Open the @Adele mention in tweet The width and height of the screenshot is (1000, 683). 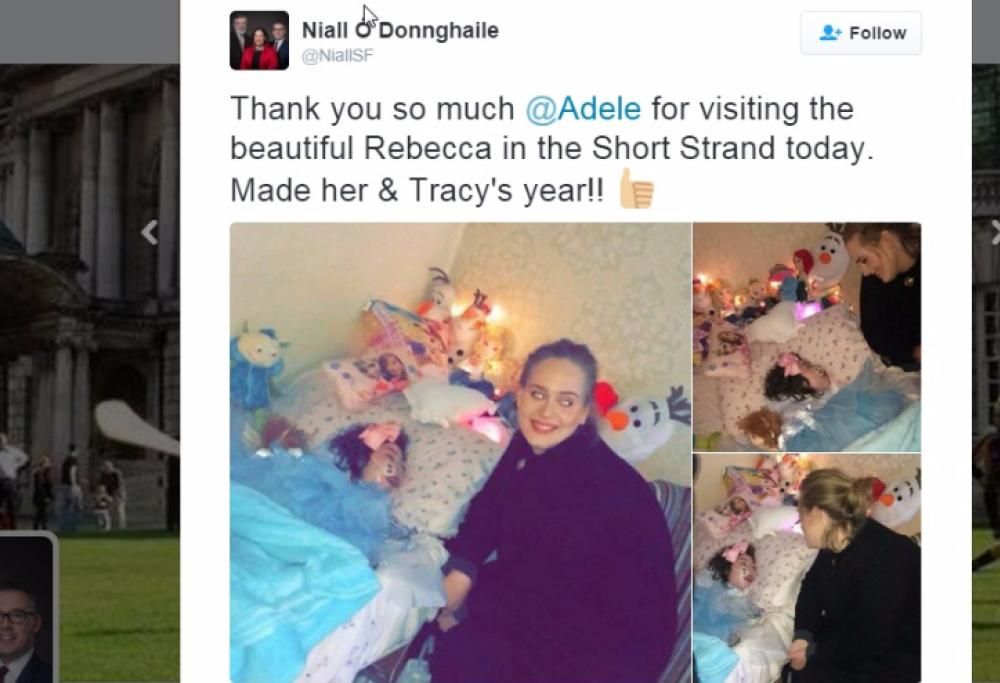click(x=583, y=108)
